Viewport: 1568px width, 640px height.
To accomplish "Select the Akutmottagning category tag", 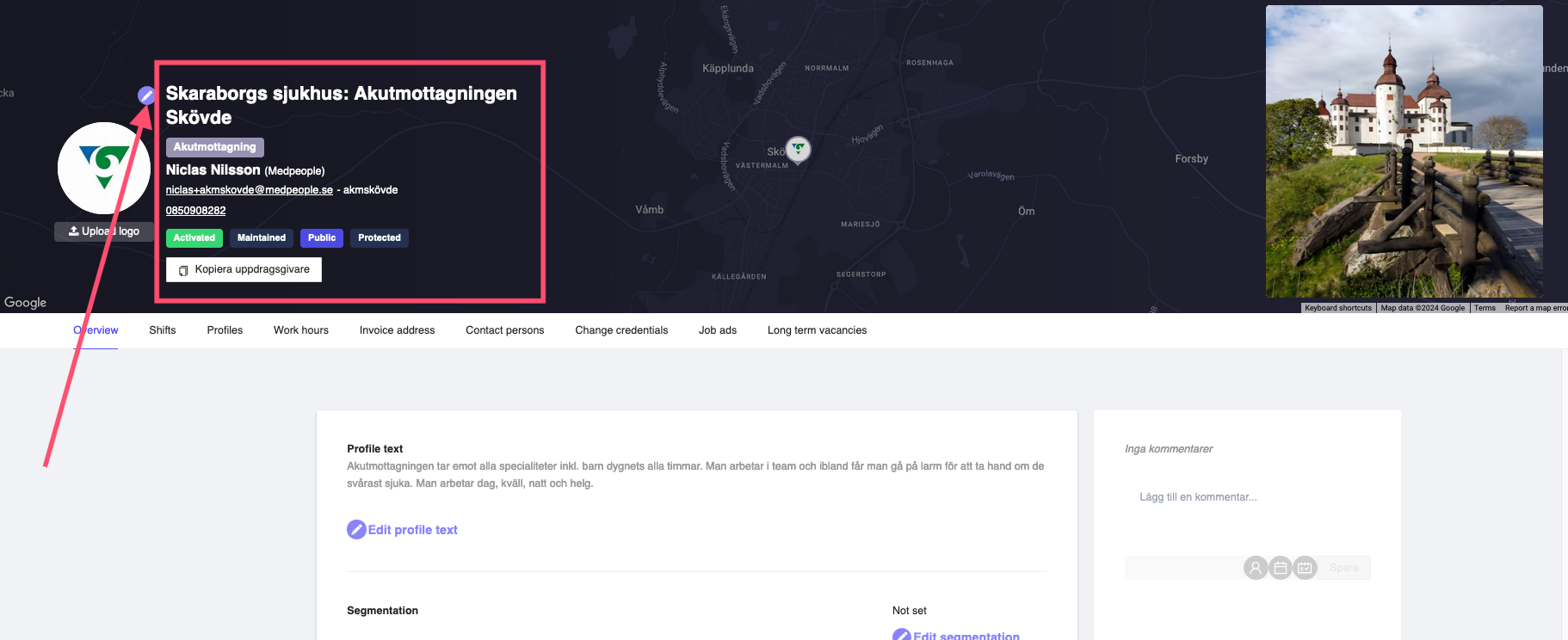I will click(x=215, y=147).
